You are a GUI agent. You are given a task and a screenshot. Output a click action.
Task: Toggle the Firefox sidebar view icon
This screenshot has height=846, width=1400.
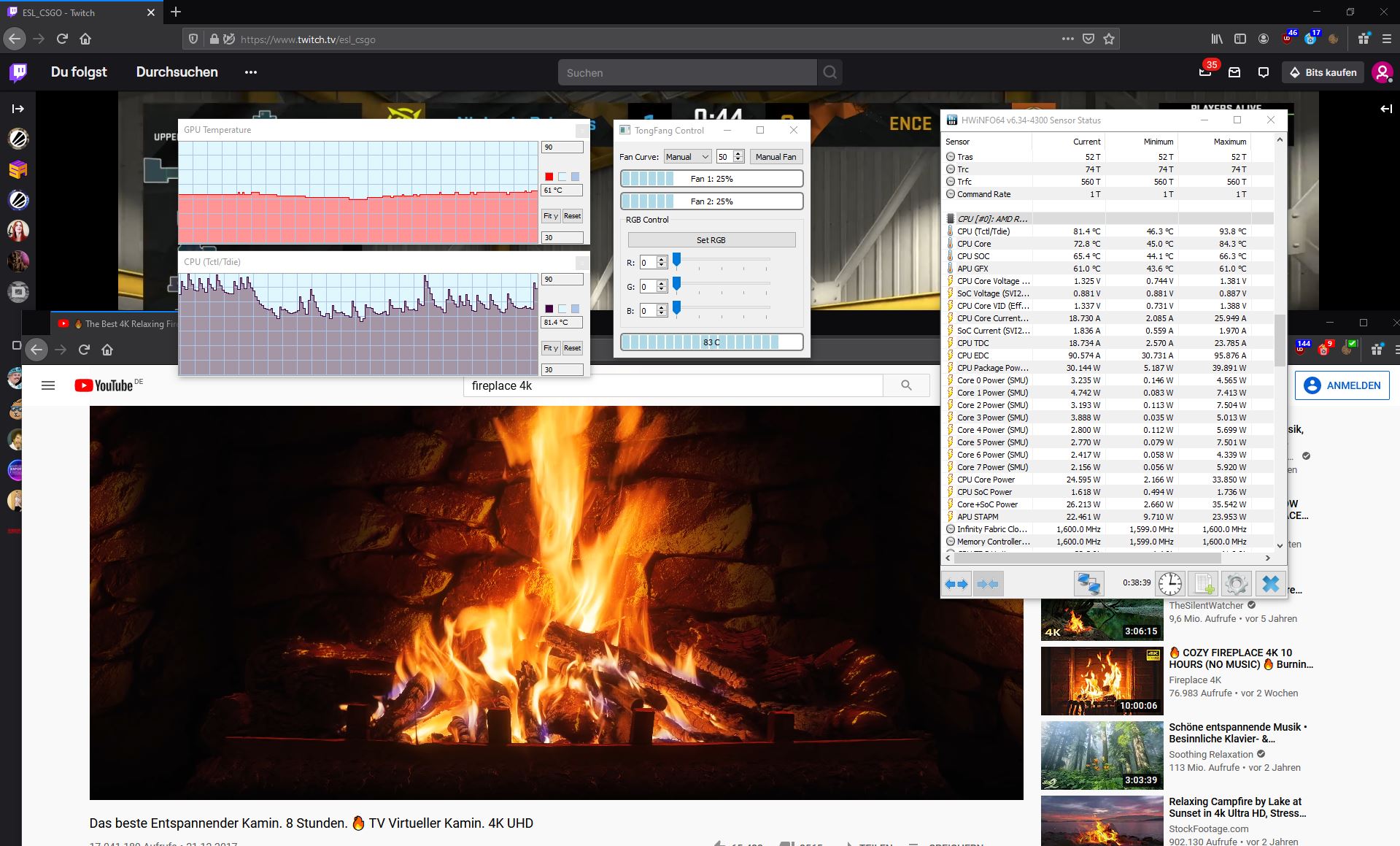click(x=1240, y=39)
